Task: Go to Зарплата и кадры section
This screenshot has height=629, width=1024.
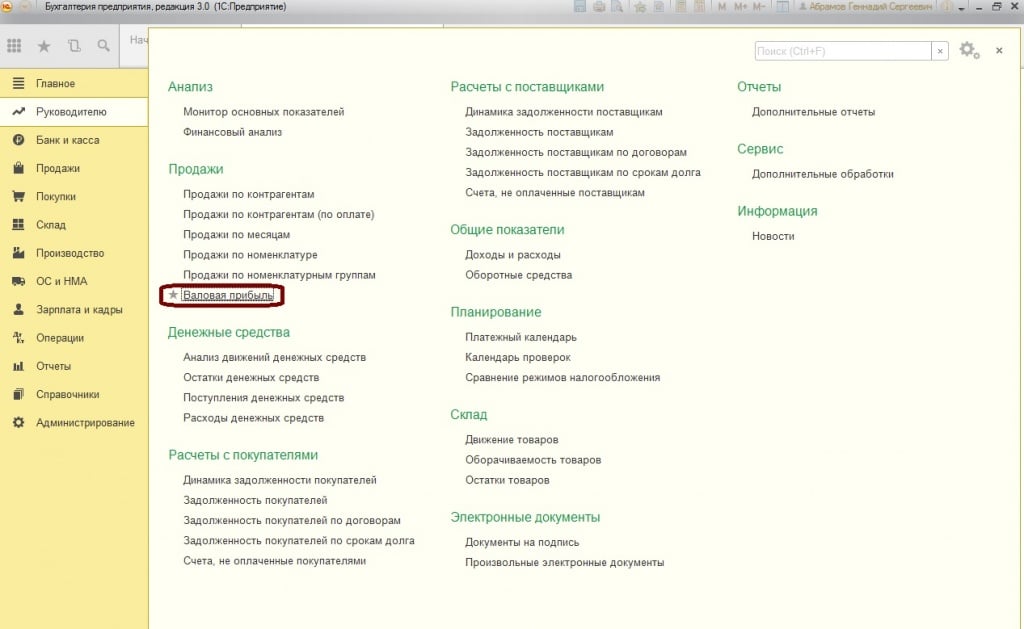Action: [79, 310]
